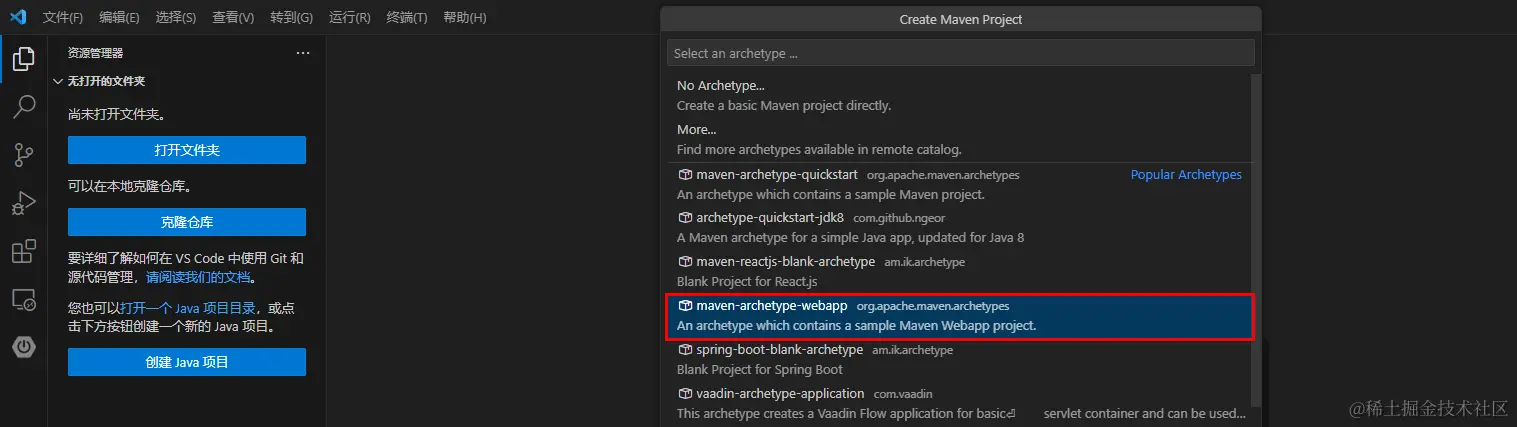
Task: Open the explorer More Actions ellipsis
Action: tap(303, 53)
